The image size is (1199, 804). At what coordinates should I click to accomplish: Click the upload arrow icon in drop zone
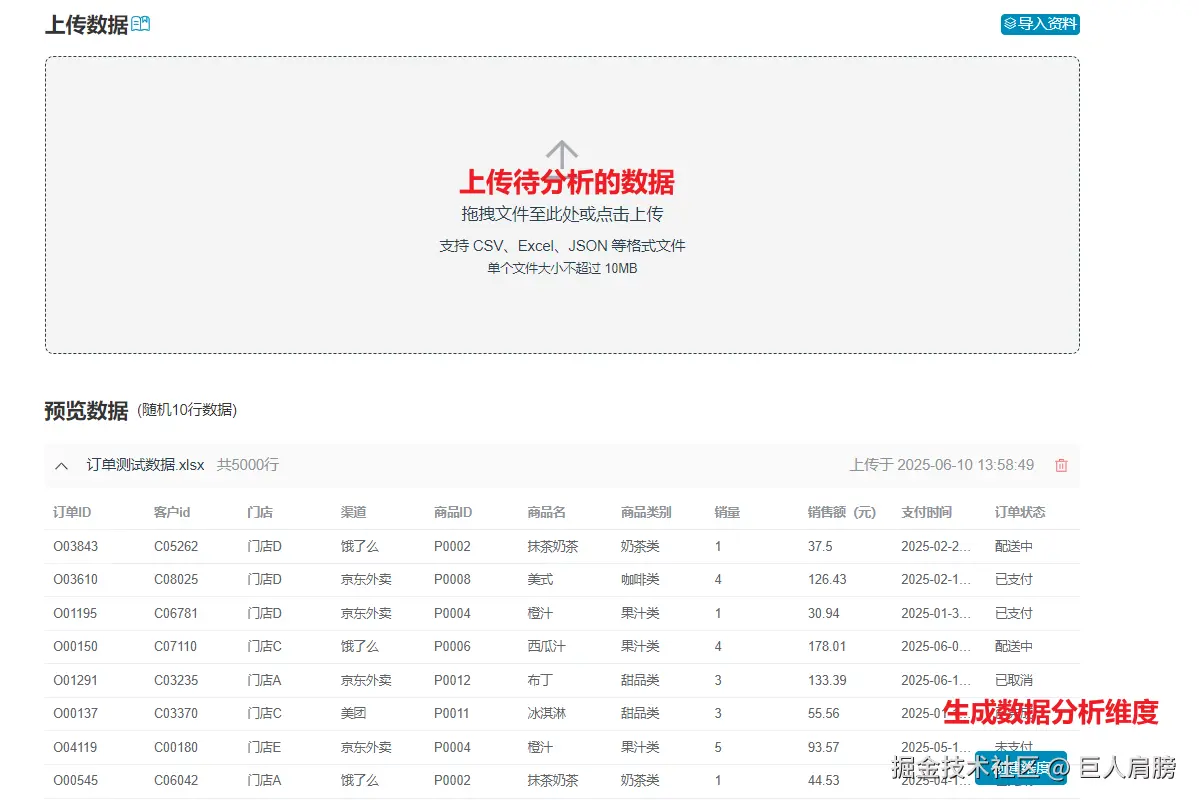pos(561,154)
